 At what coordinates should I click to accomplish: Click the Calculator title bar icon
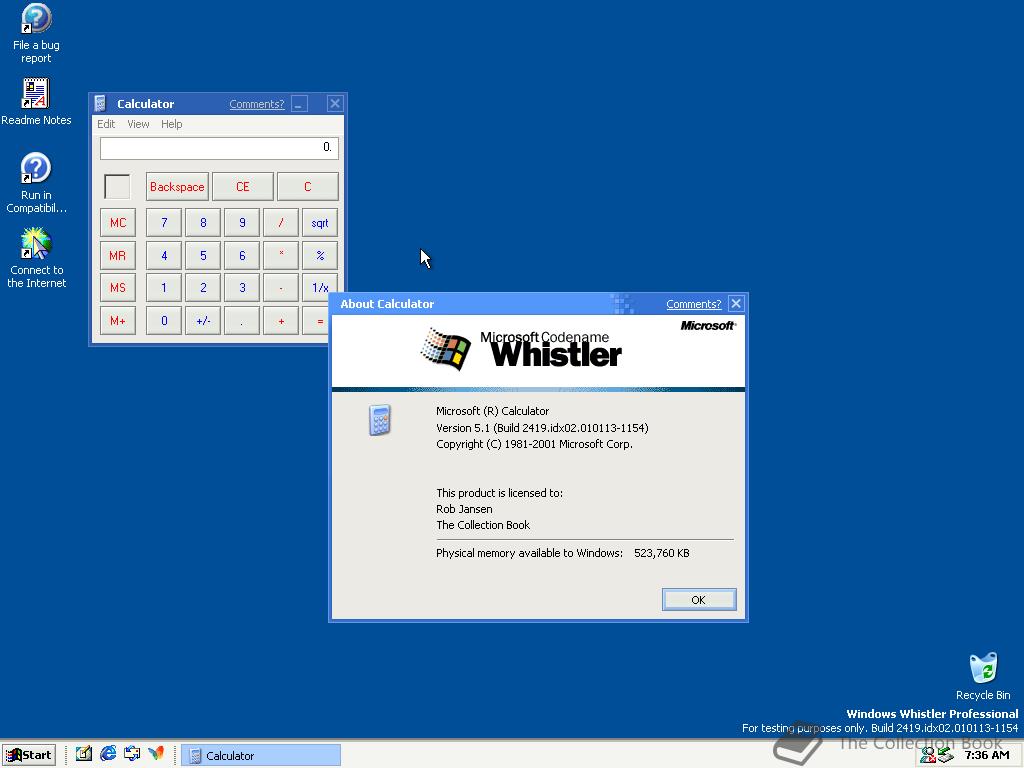(x=101, y=103)
